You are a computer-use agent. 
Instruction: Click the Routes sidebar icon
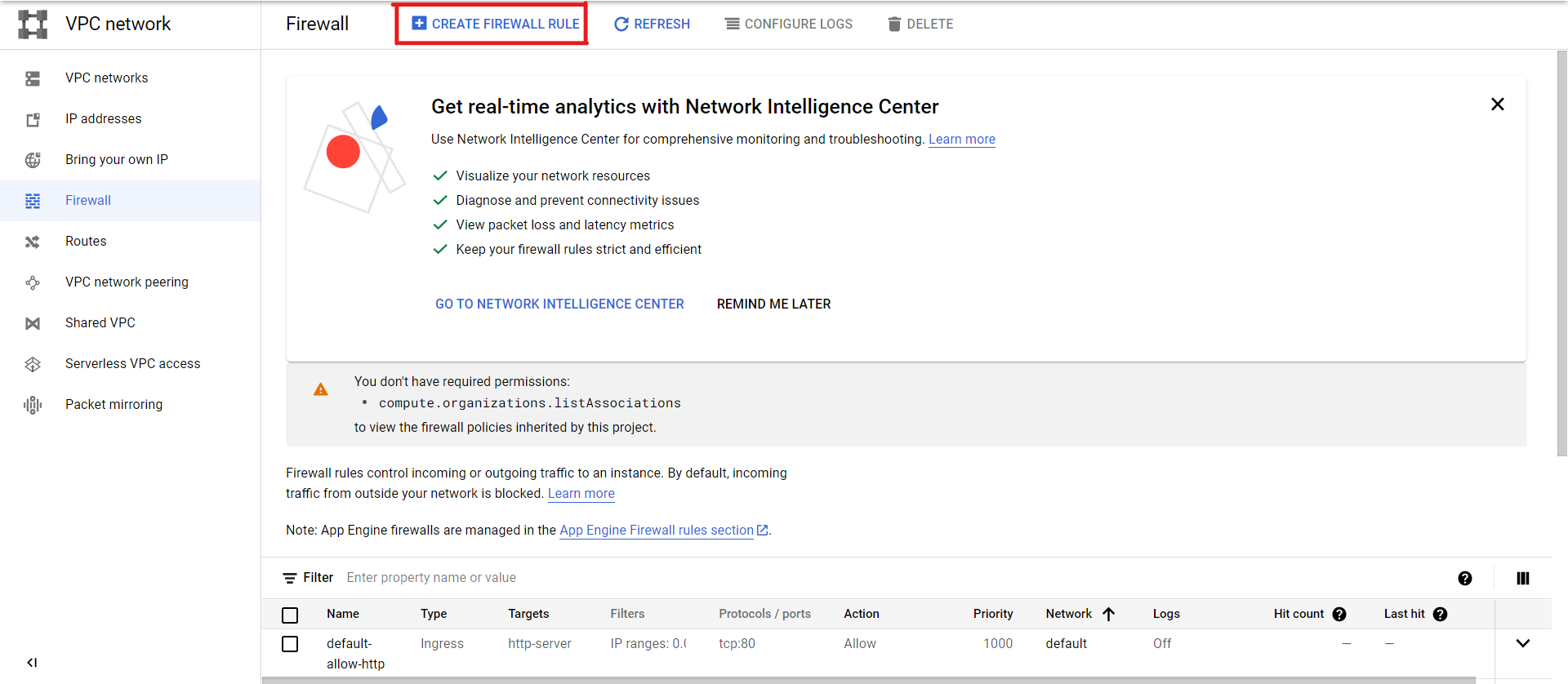pos(33,242)
